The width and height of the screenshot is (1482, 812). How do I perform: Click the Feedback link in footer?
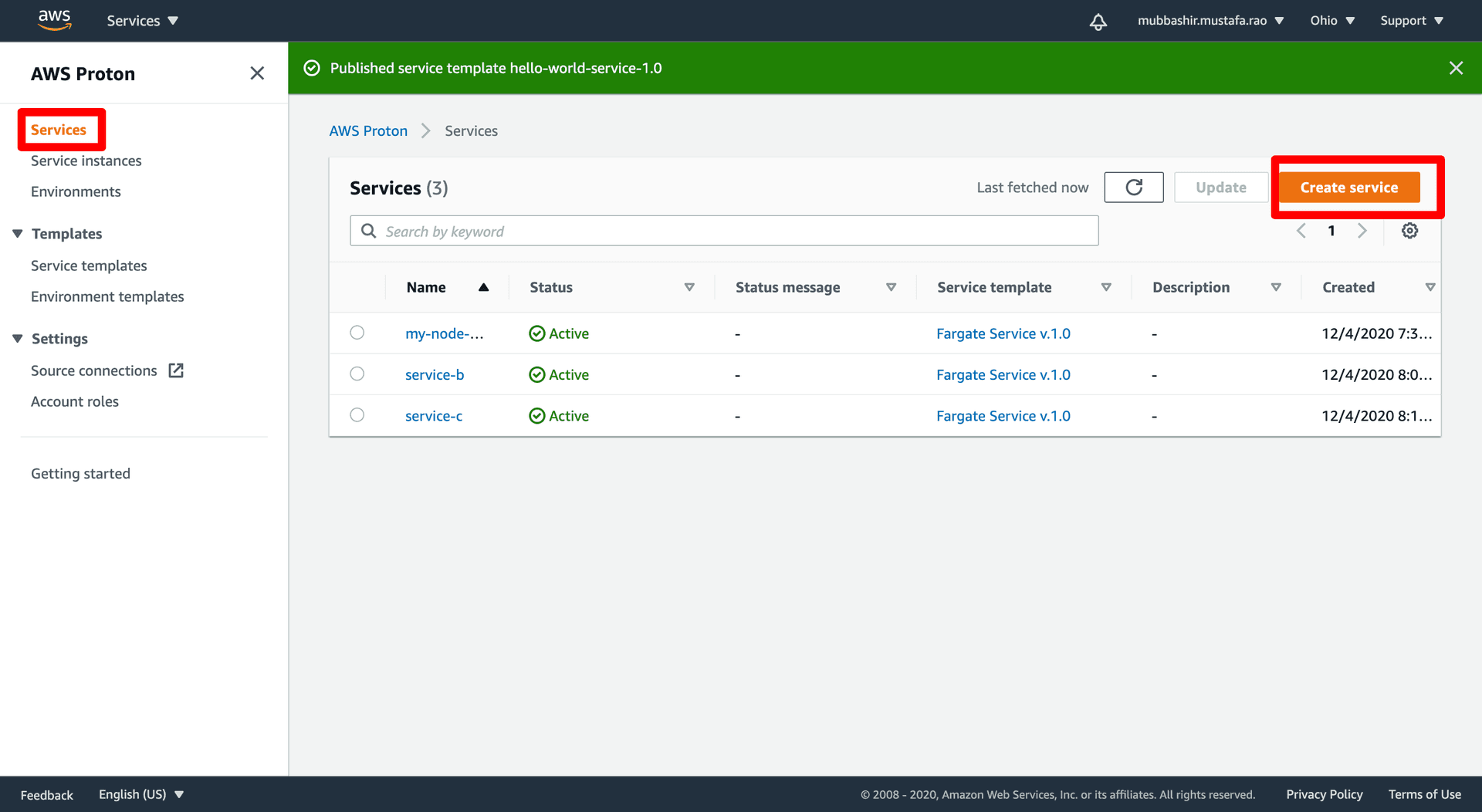(47, 795)
